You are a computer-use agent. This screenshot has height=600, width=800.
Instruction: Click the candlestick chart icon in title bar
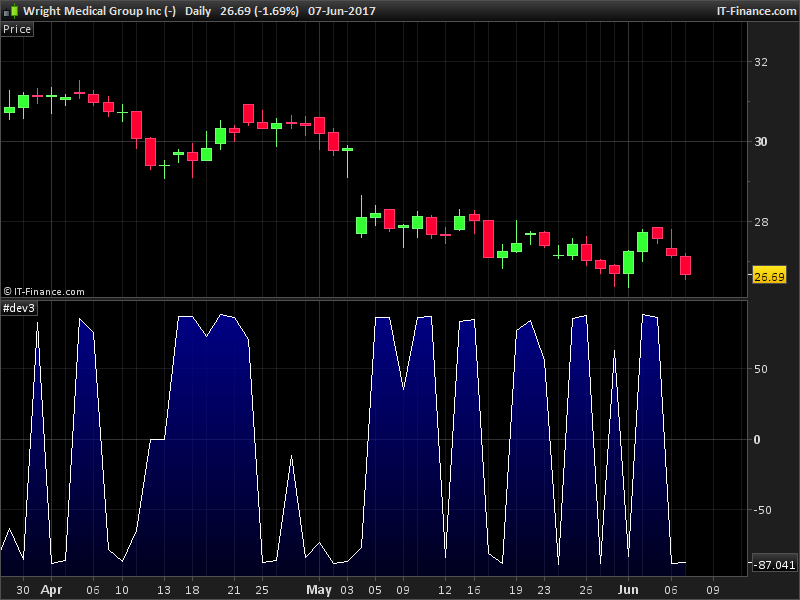coord(10,11)
